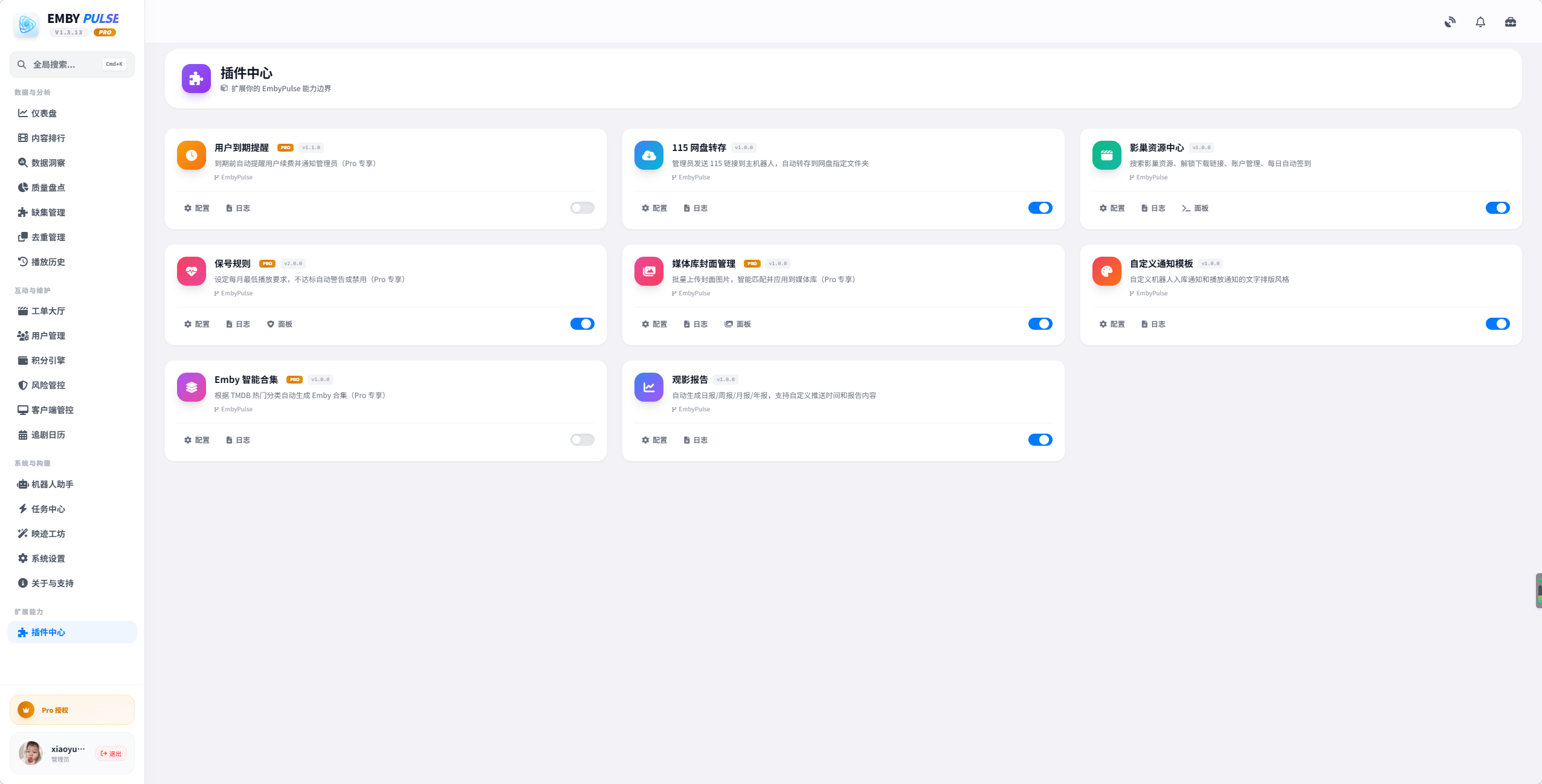Click the orange clock icon for 用户到期提醒
The image size is (1542, 784).
pos(191,155)
